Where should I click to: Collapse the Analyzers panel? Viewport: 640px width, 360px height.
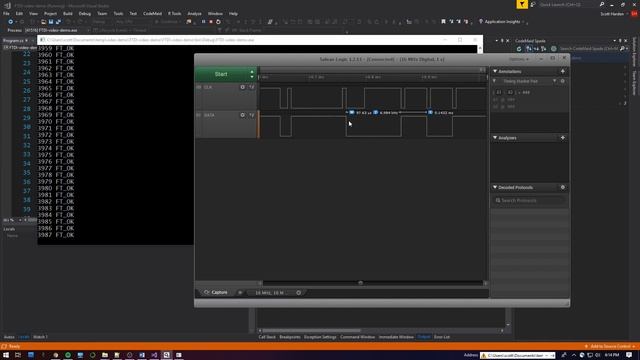pyautogui.click(x=495, y=138)
